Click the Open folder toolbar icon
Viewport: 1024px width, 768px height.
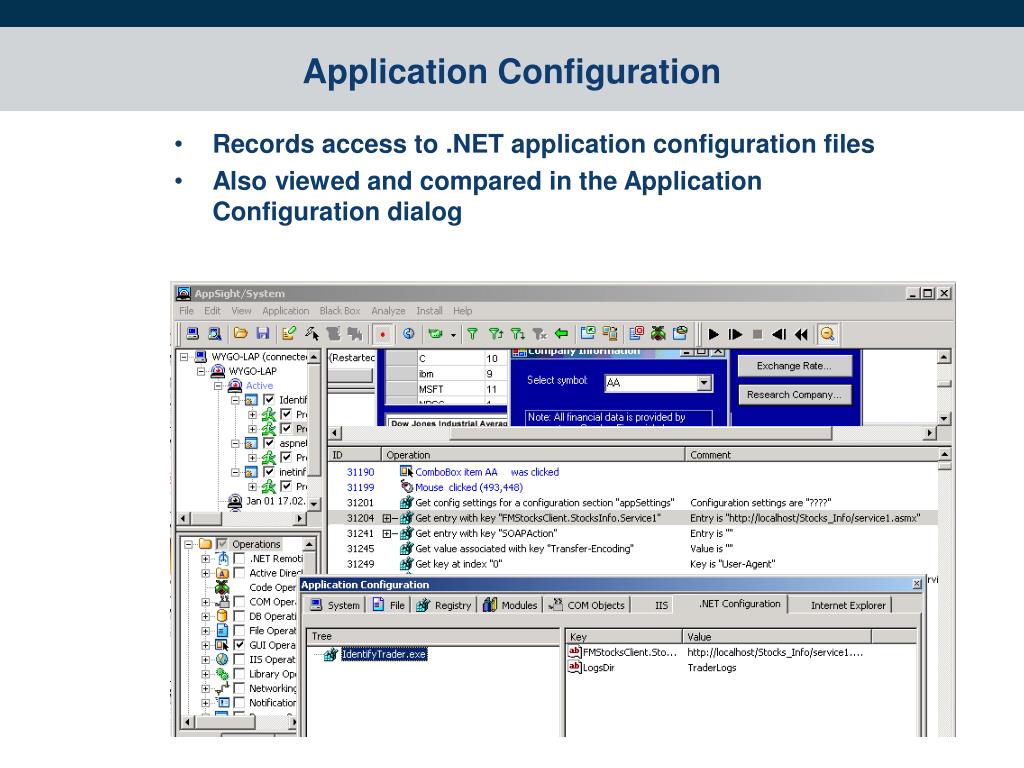coord(240,334)
